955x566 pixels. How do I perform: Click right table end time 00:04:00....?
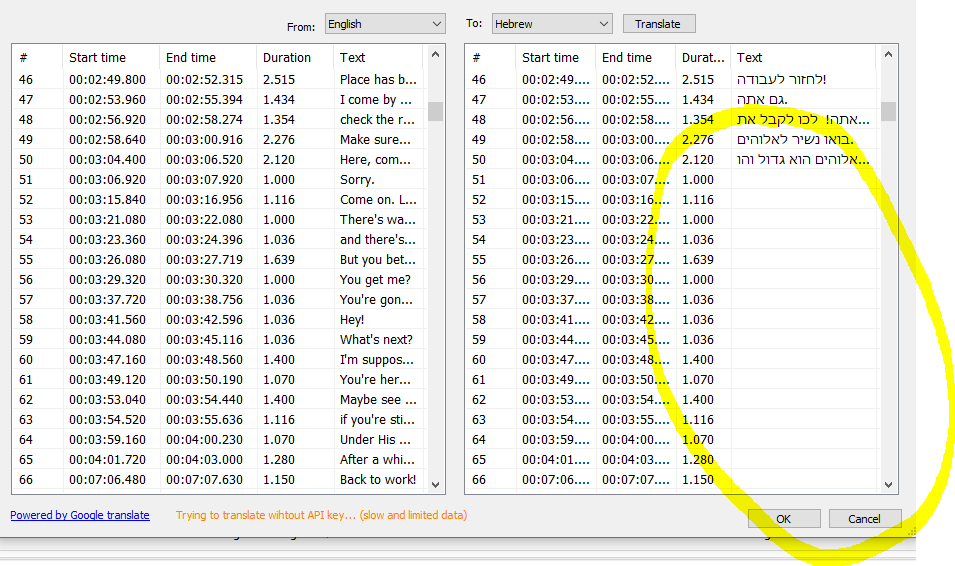click(x=636, y=439)
